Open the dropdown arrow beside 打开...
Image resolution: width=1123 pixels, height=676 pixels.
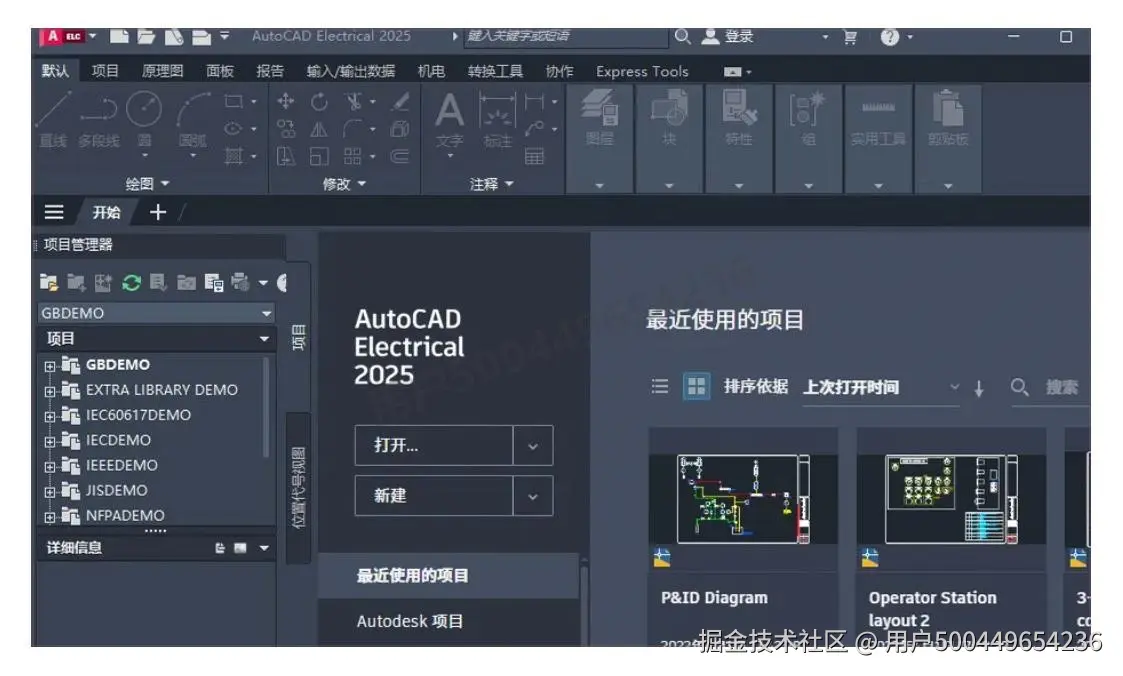click(x=533, y=446)
